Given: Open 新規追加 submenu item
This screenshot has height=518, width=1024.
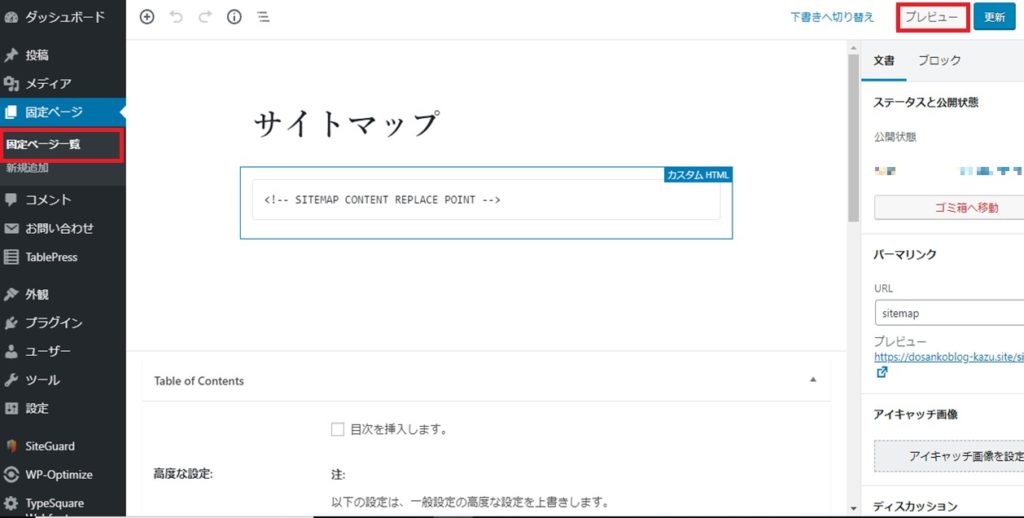Looking at the screenshot, I should point(27,168).
